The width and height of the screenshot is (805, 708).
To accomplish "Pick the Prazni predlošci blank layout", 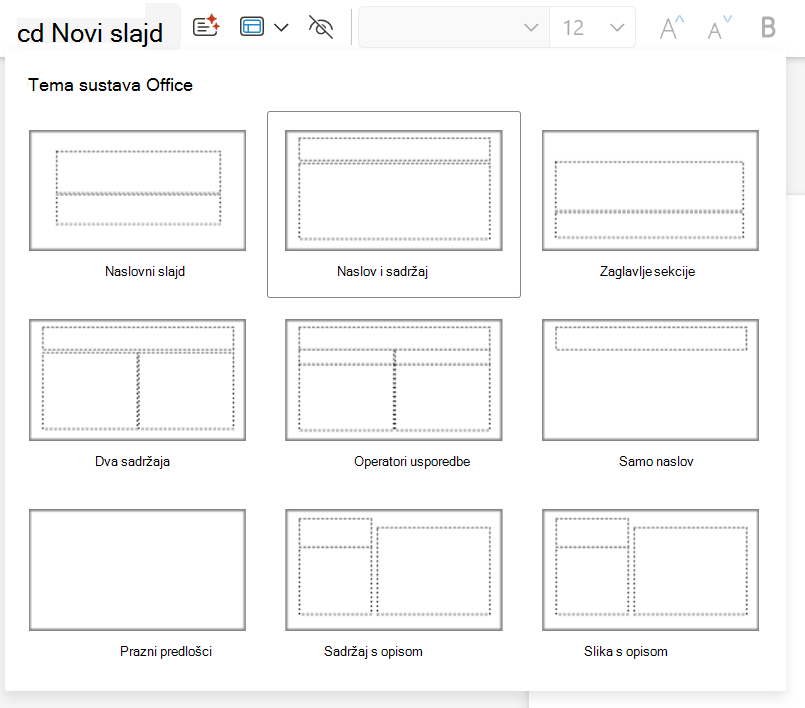I will click(137, 570).
